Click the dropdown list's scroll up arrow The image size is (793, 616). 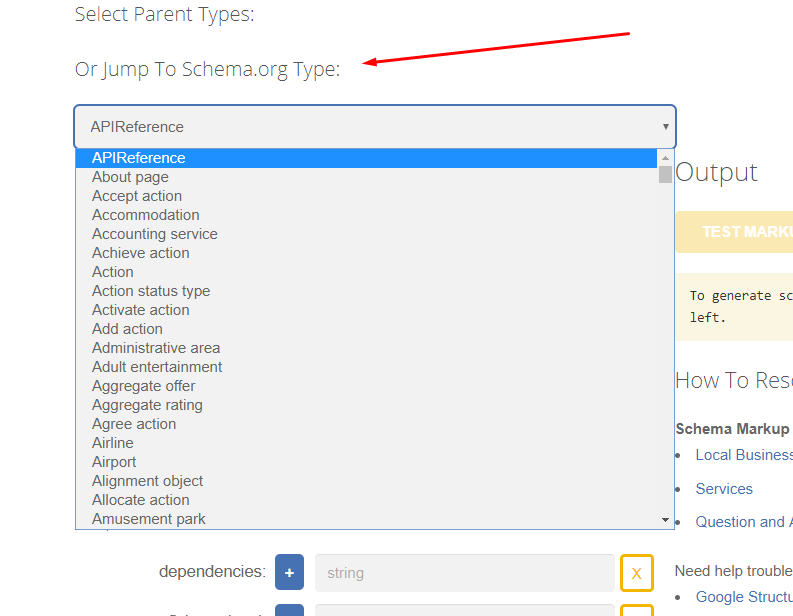coord(665,158)
